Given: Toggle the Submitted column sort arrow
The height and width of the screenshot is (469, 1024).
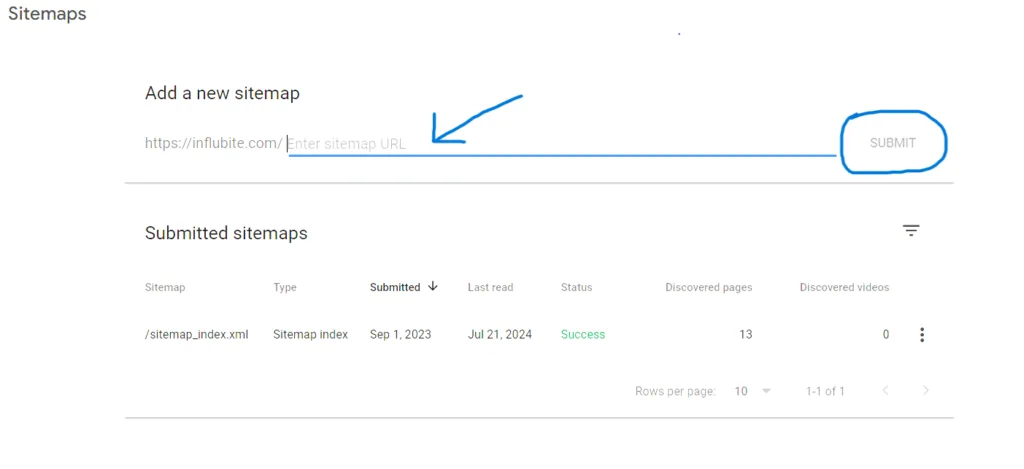Looking at the screenshot, I should [432, 286].
